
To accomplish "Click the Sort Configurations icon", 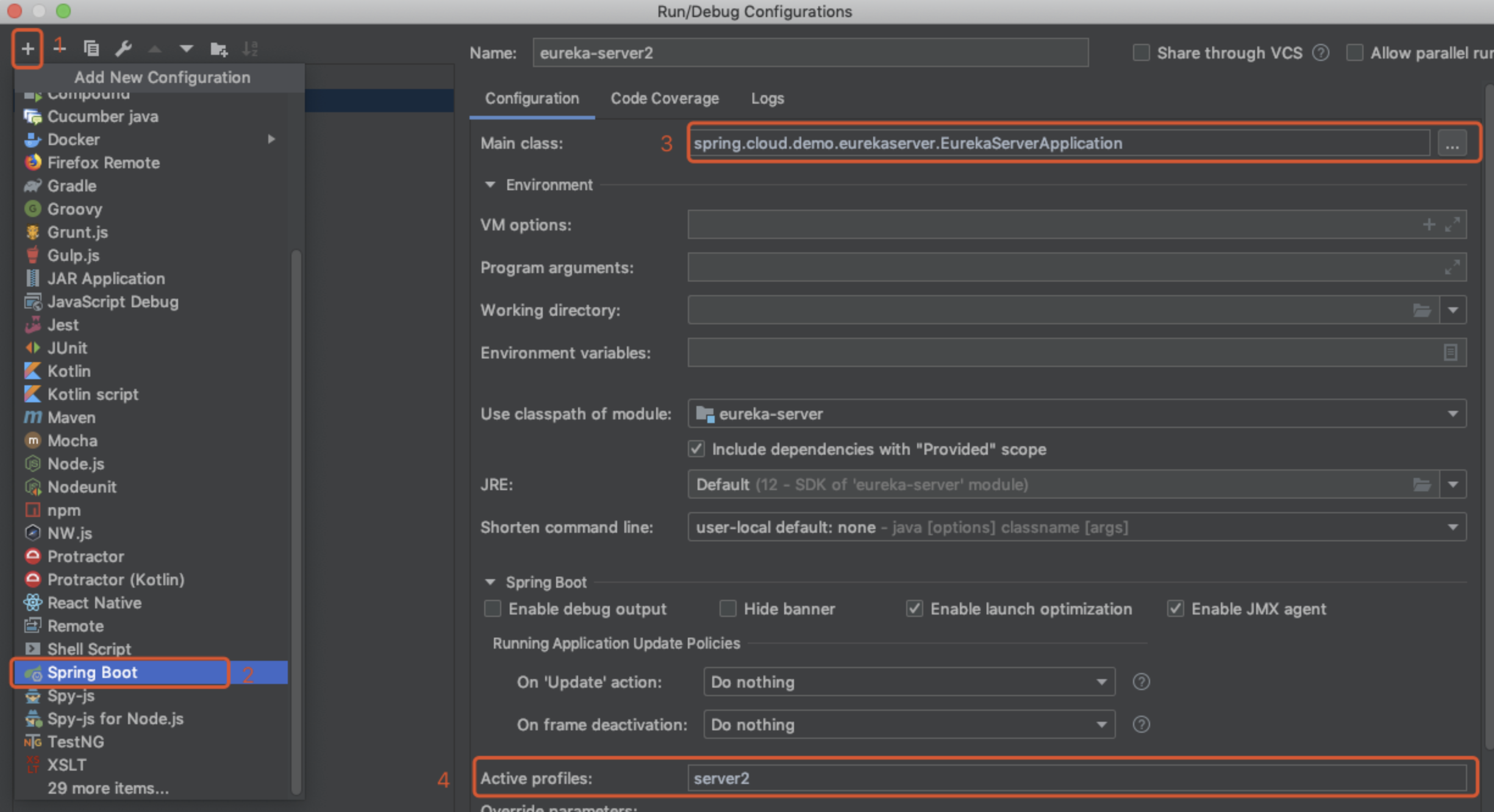I will [x=251, y=48].
